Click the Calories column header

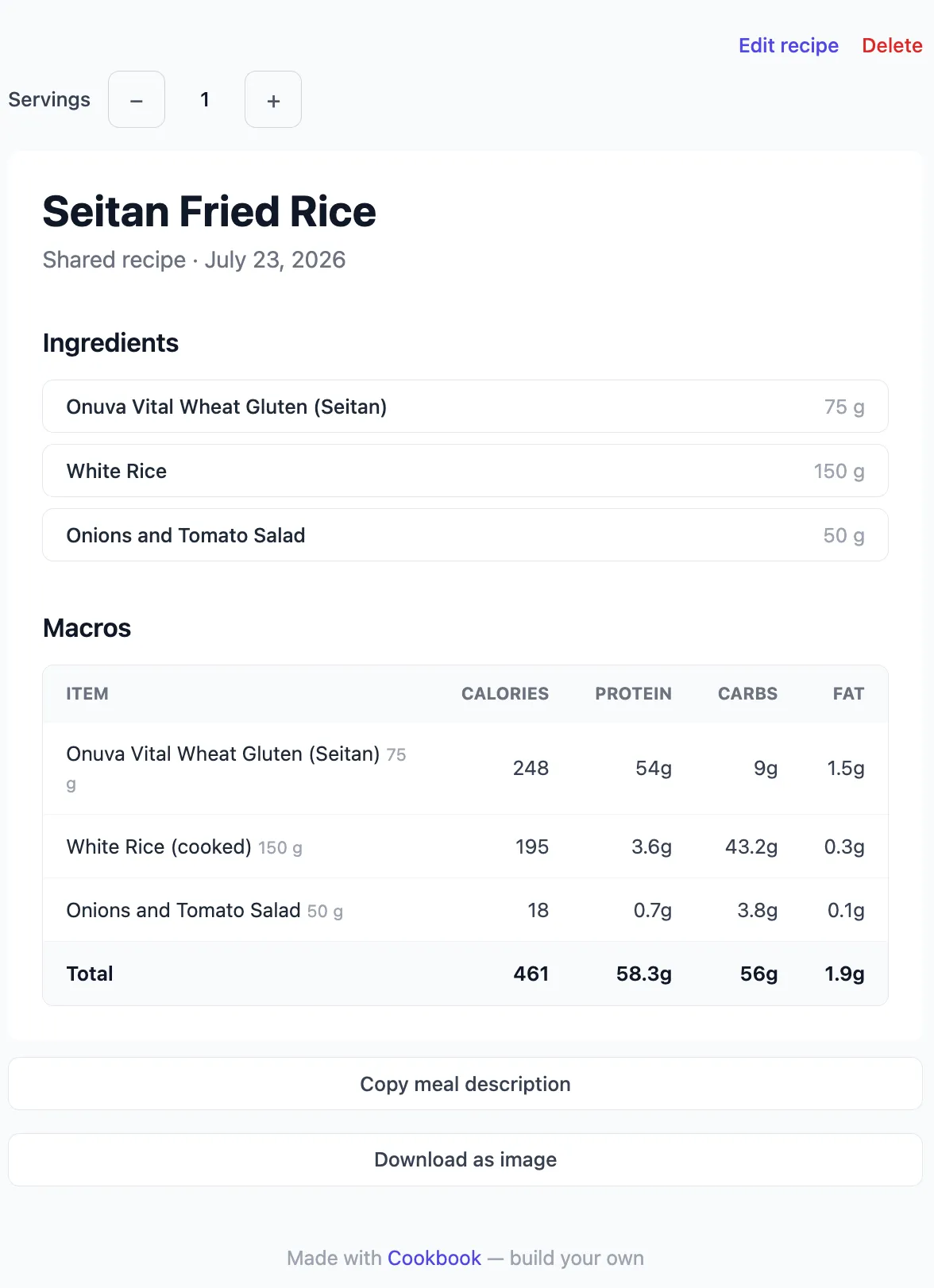point(505,693)
